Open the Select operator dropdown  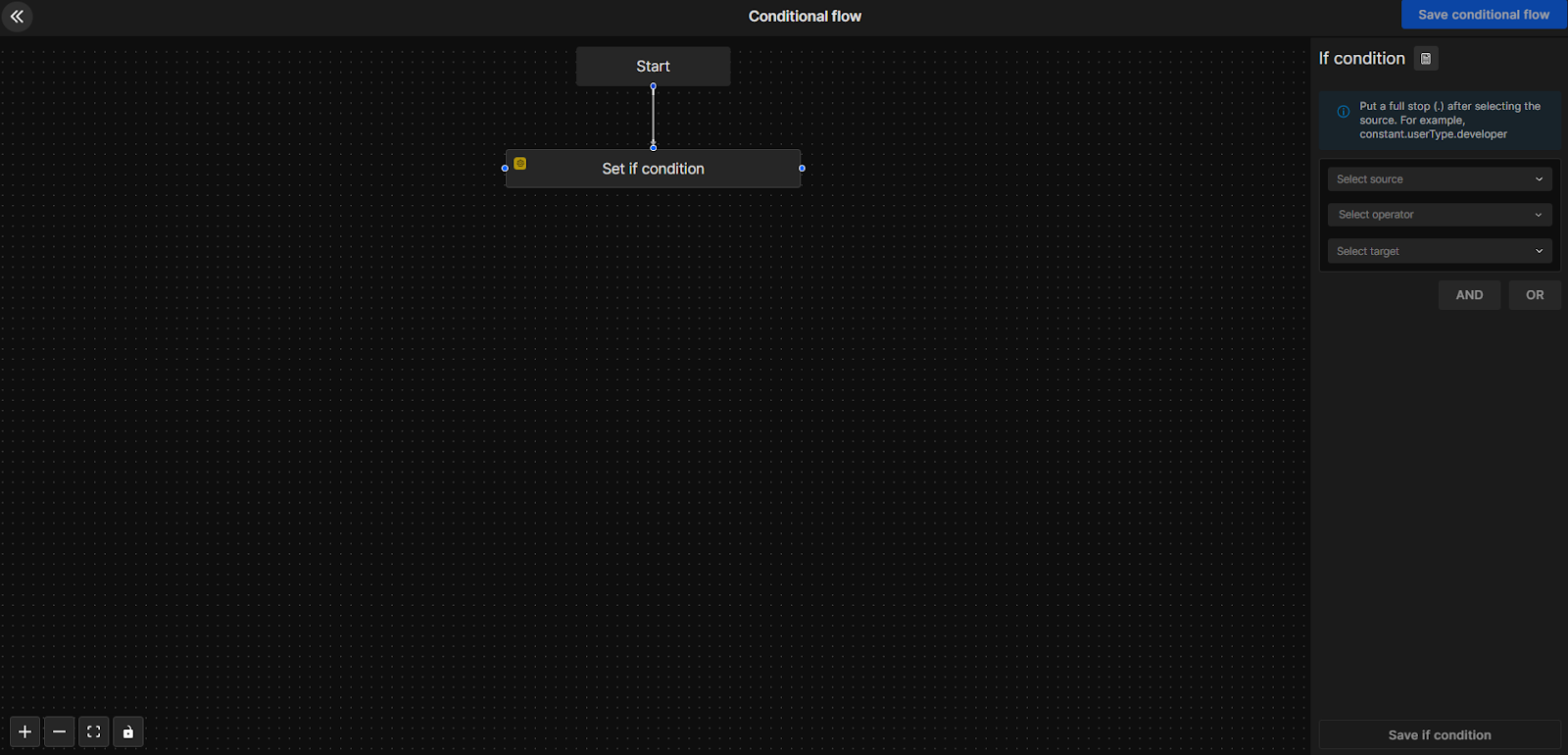[1439, 215]
